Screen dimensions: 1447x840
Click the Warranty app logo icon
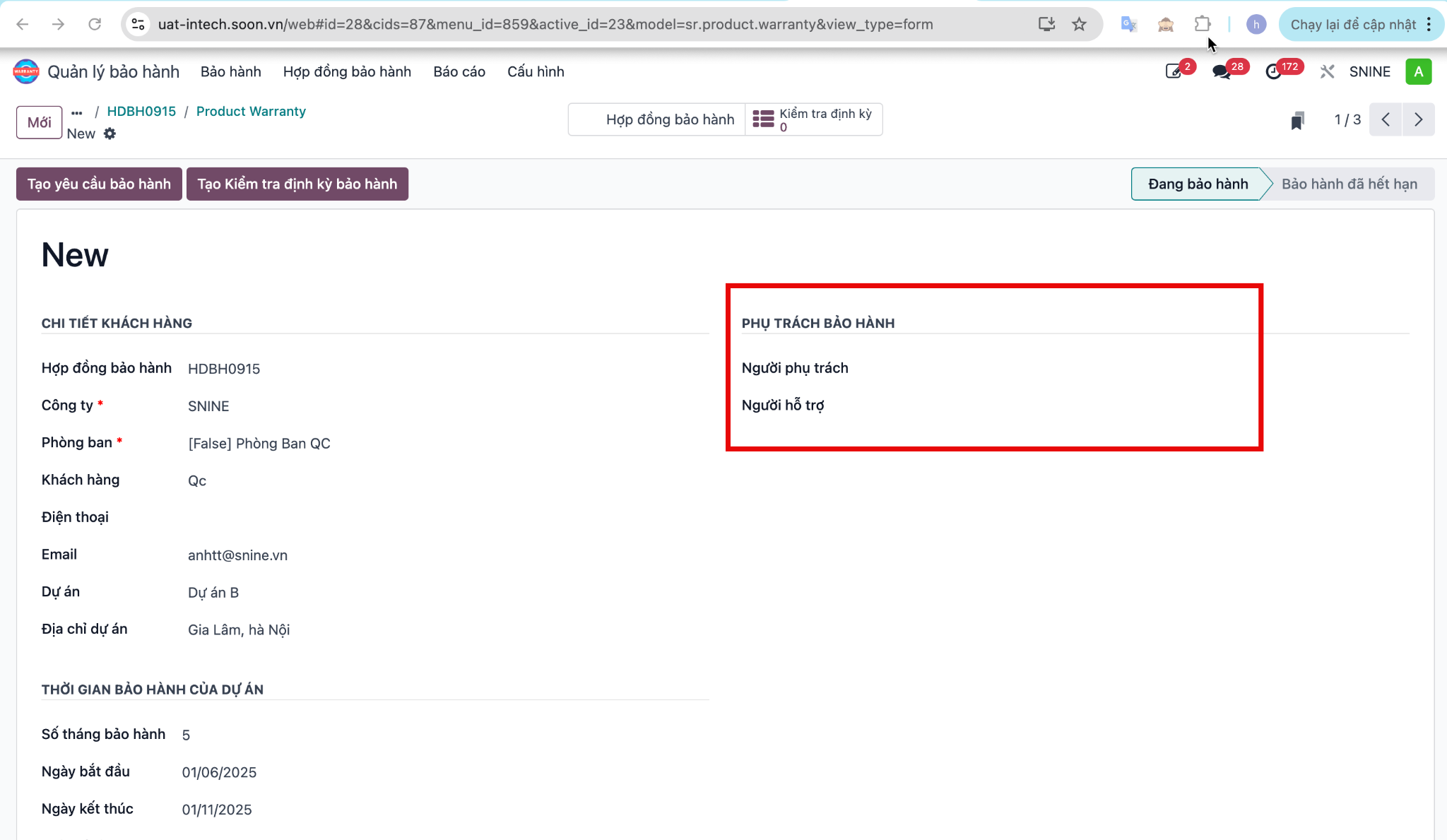26,71
